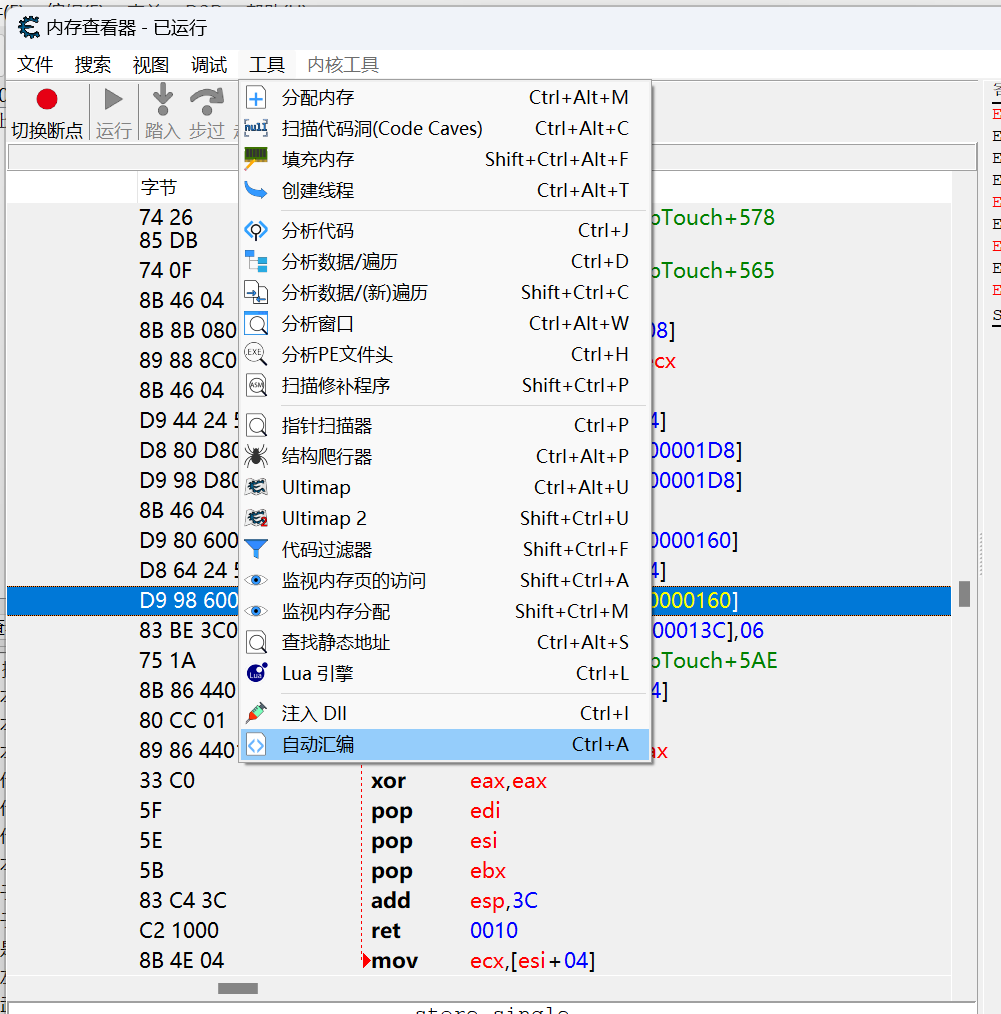Open the 视图 menu
1001x1014 pixels.
tap(151, 65)
